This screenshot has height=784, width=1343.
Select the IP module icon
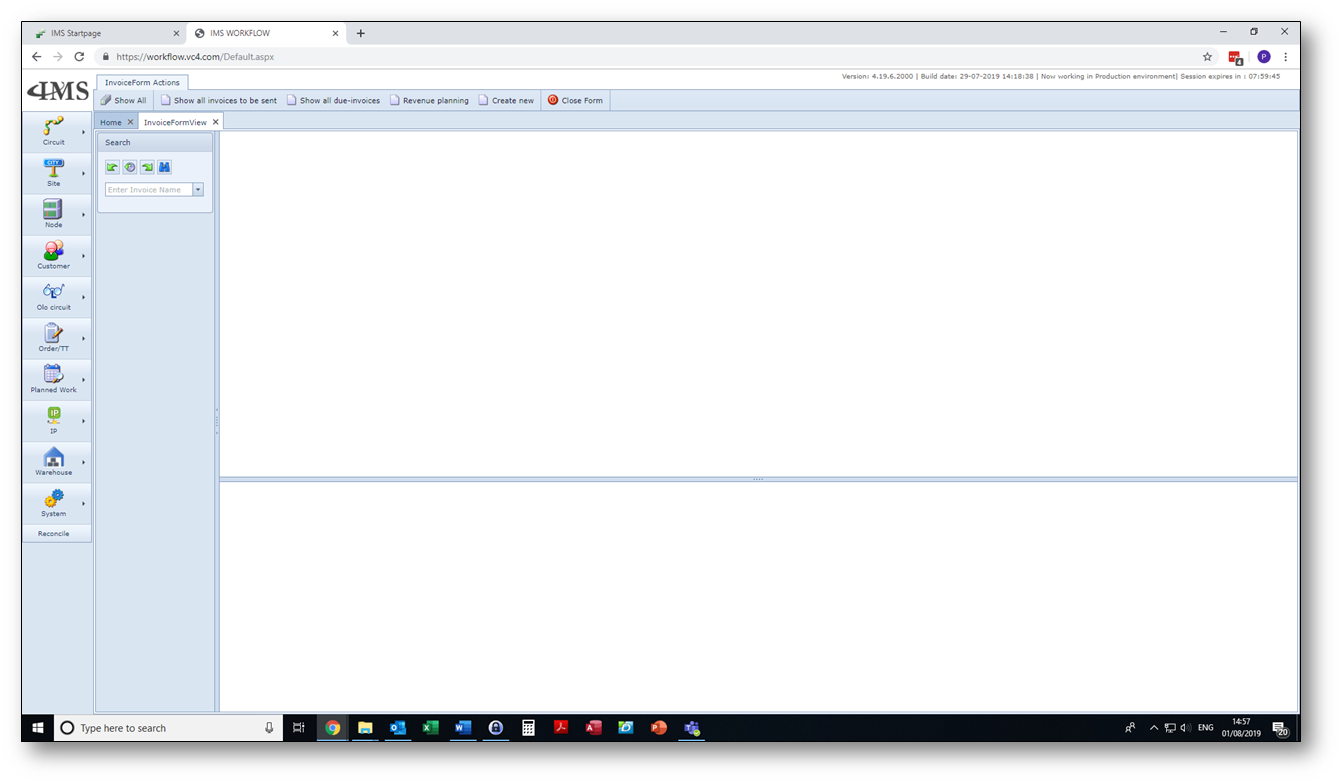click(x=54, y=415)
